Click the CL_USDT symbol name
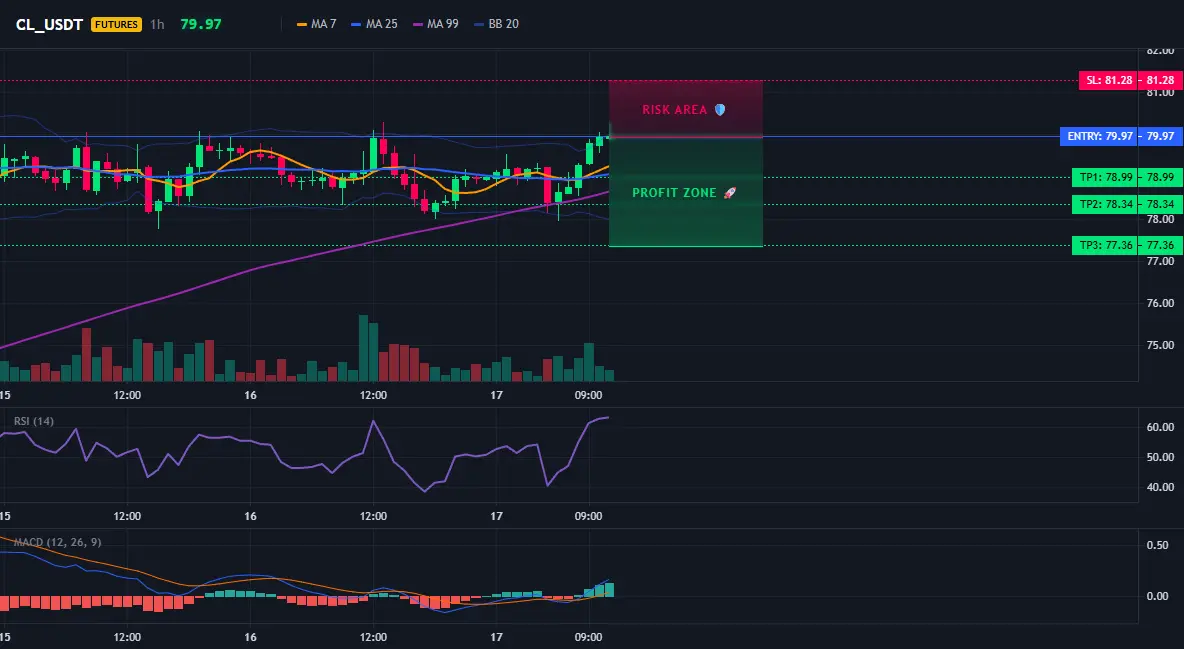Screen dimensions: 1184x649 [x=49, y=24]
